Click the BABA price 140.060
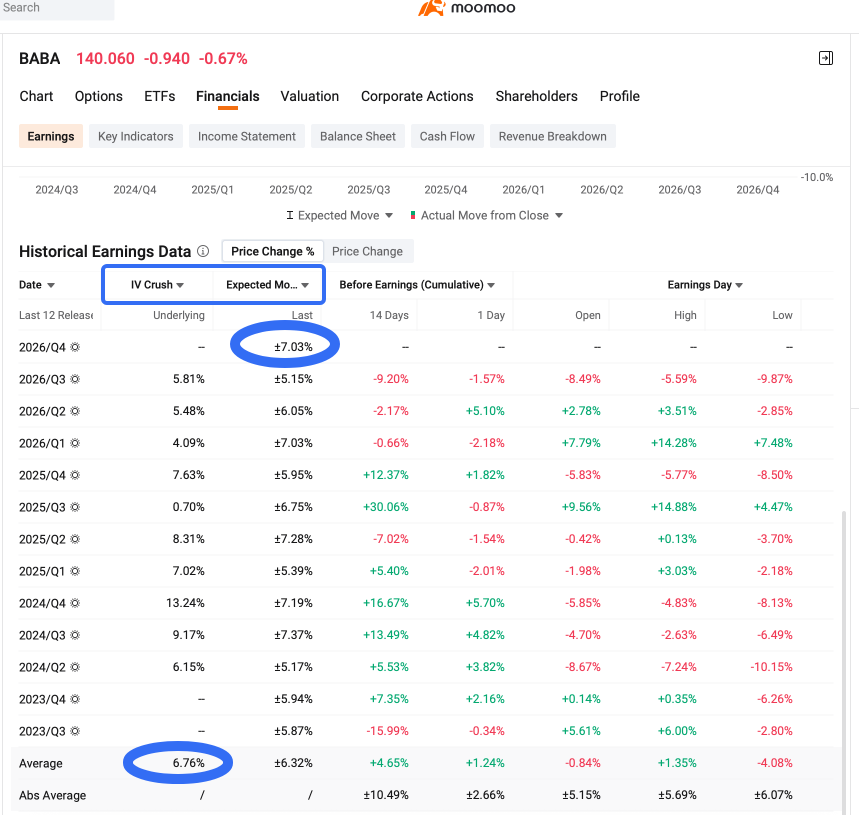This screenshot has height=815, width=859. [x=105, y=59]
